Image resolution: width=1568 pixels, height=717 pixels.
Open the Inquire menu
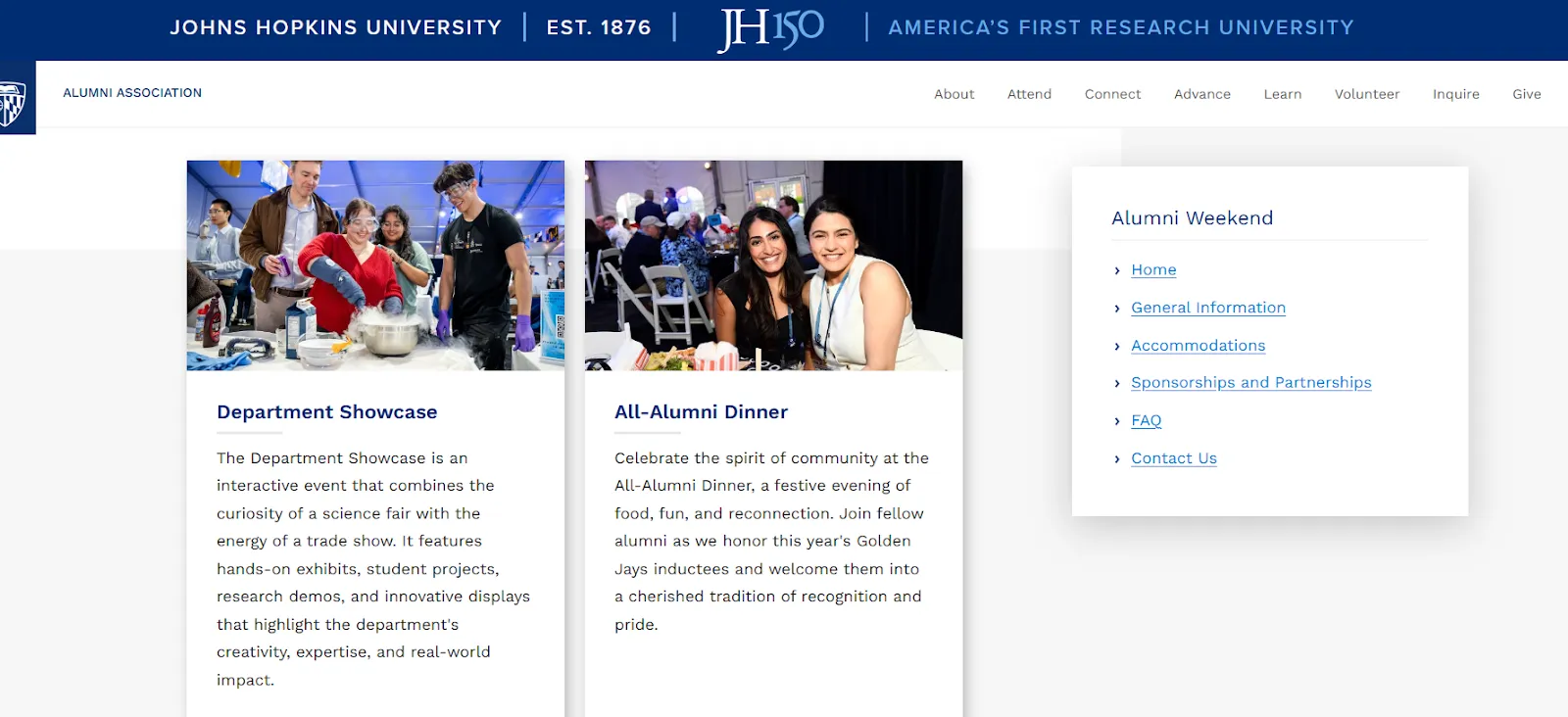click(x=1455, y=94)
